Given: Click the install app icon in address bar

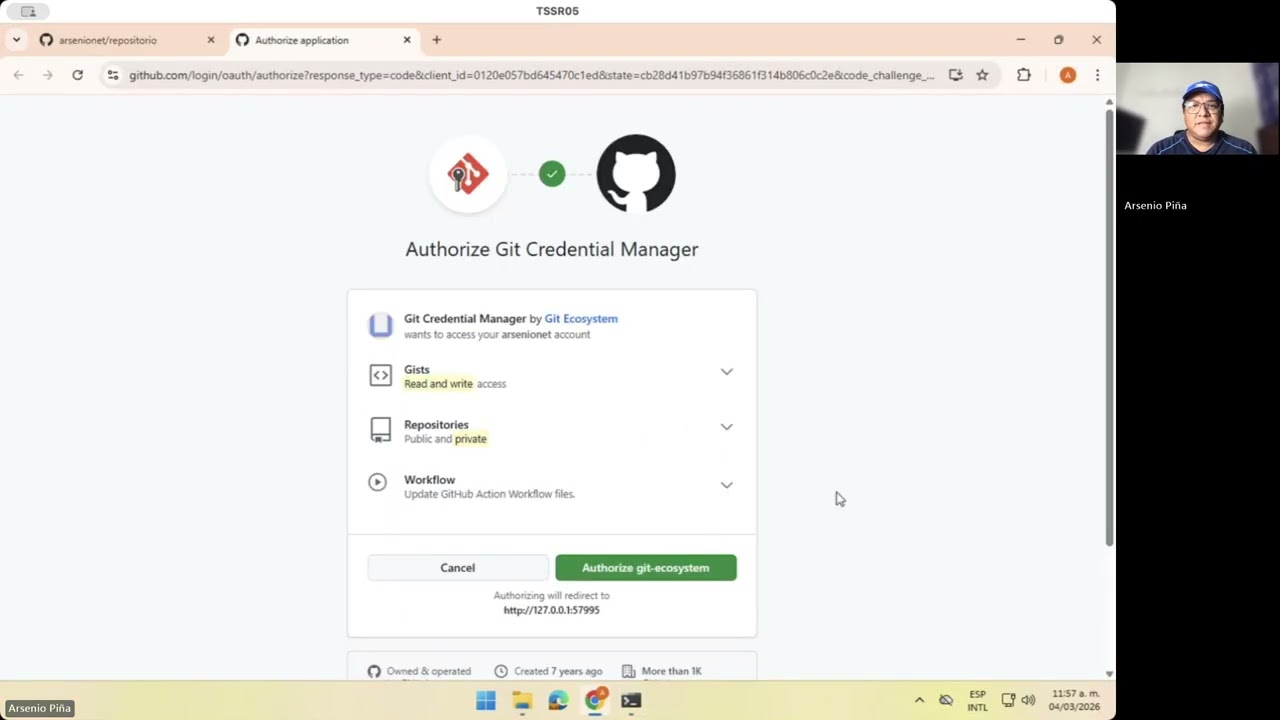Looking at the screenshot, I should (x=955, y=75).
